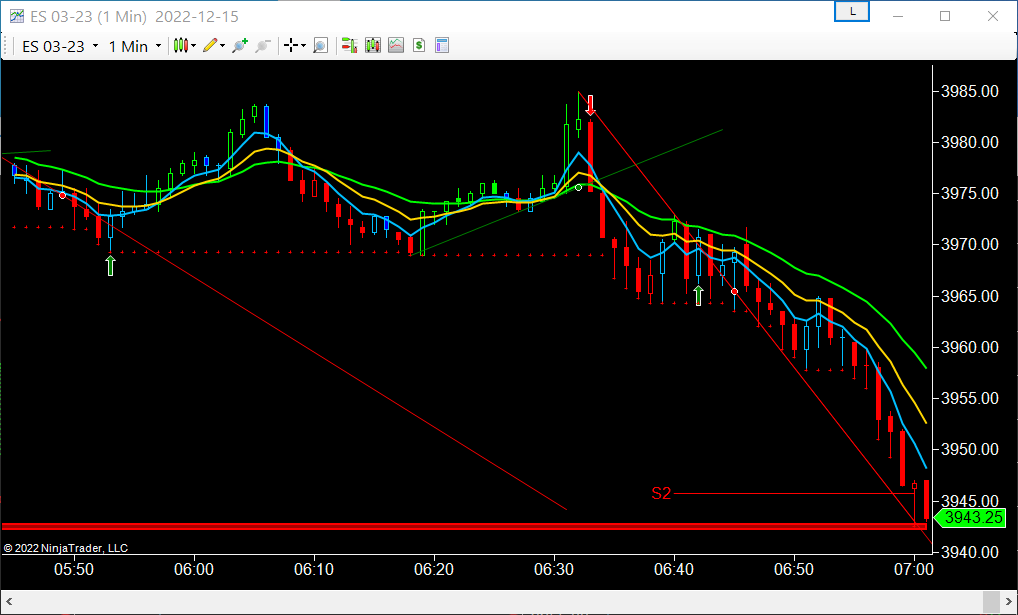Expand the drawing tools dropdown arrow
The height and width of the screenshot is (615, 1018).
pyautogui.click(x=223, y=46)
